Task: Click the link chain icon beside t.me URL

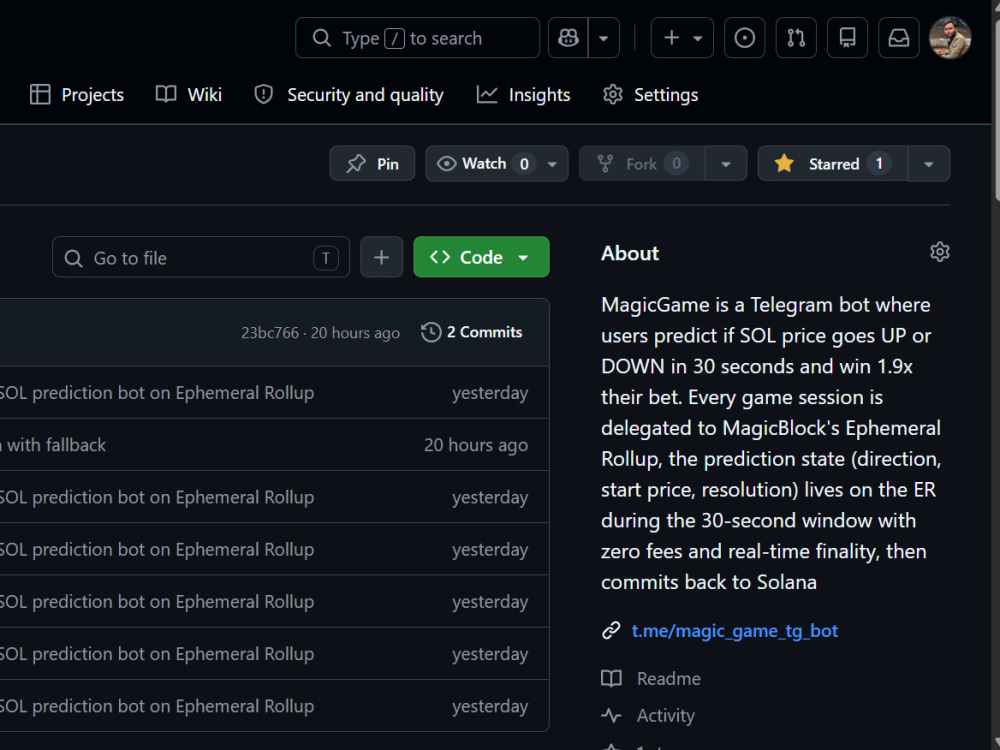Action: click(x=611, y=631)
